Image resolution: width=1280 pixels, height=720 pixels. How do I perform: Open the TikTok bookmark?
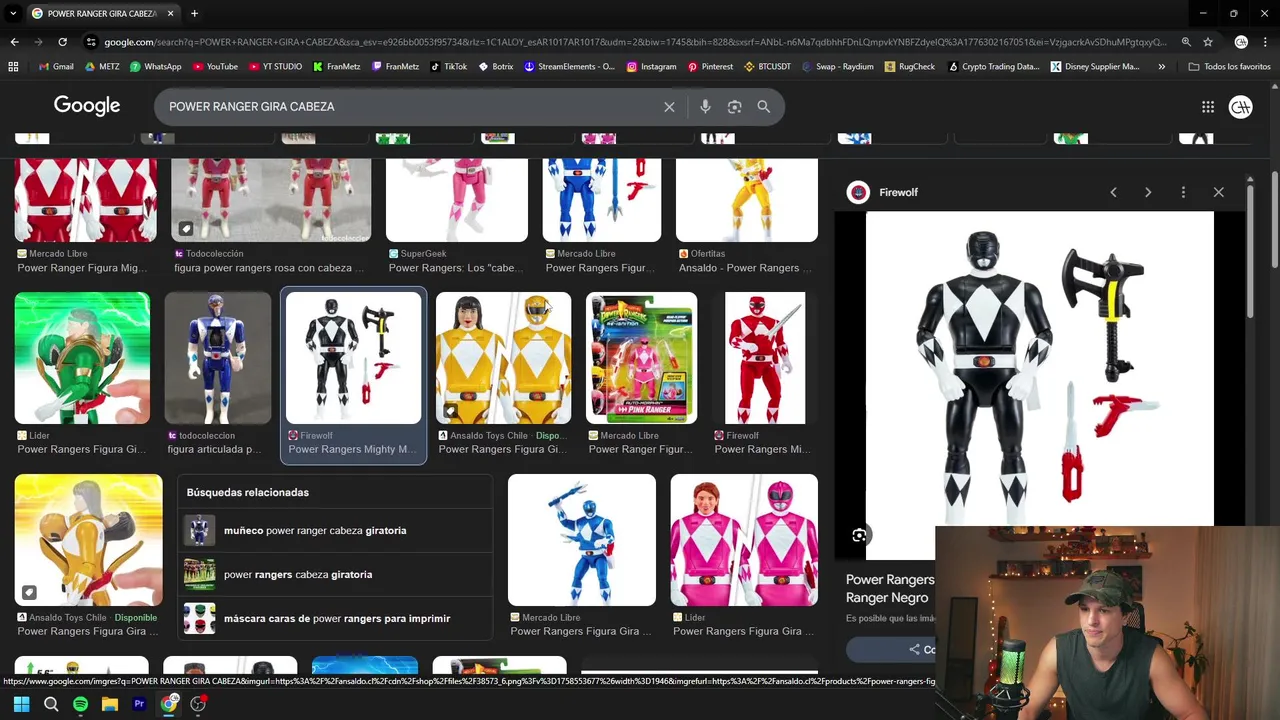coord(448,67)
